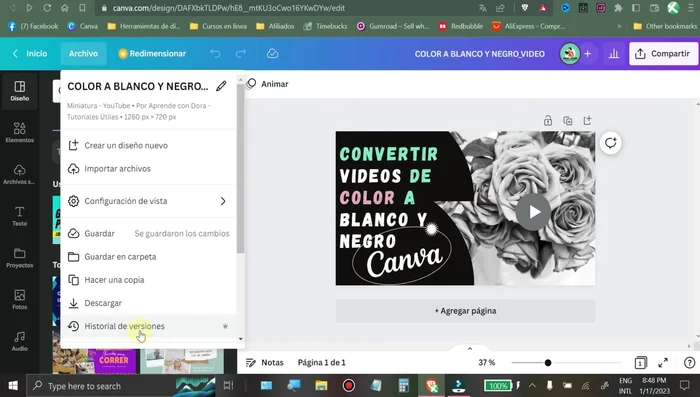Open the Calculator taskbar icon

click(404, 385)
